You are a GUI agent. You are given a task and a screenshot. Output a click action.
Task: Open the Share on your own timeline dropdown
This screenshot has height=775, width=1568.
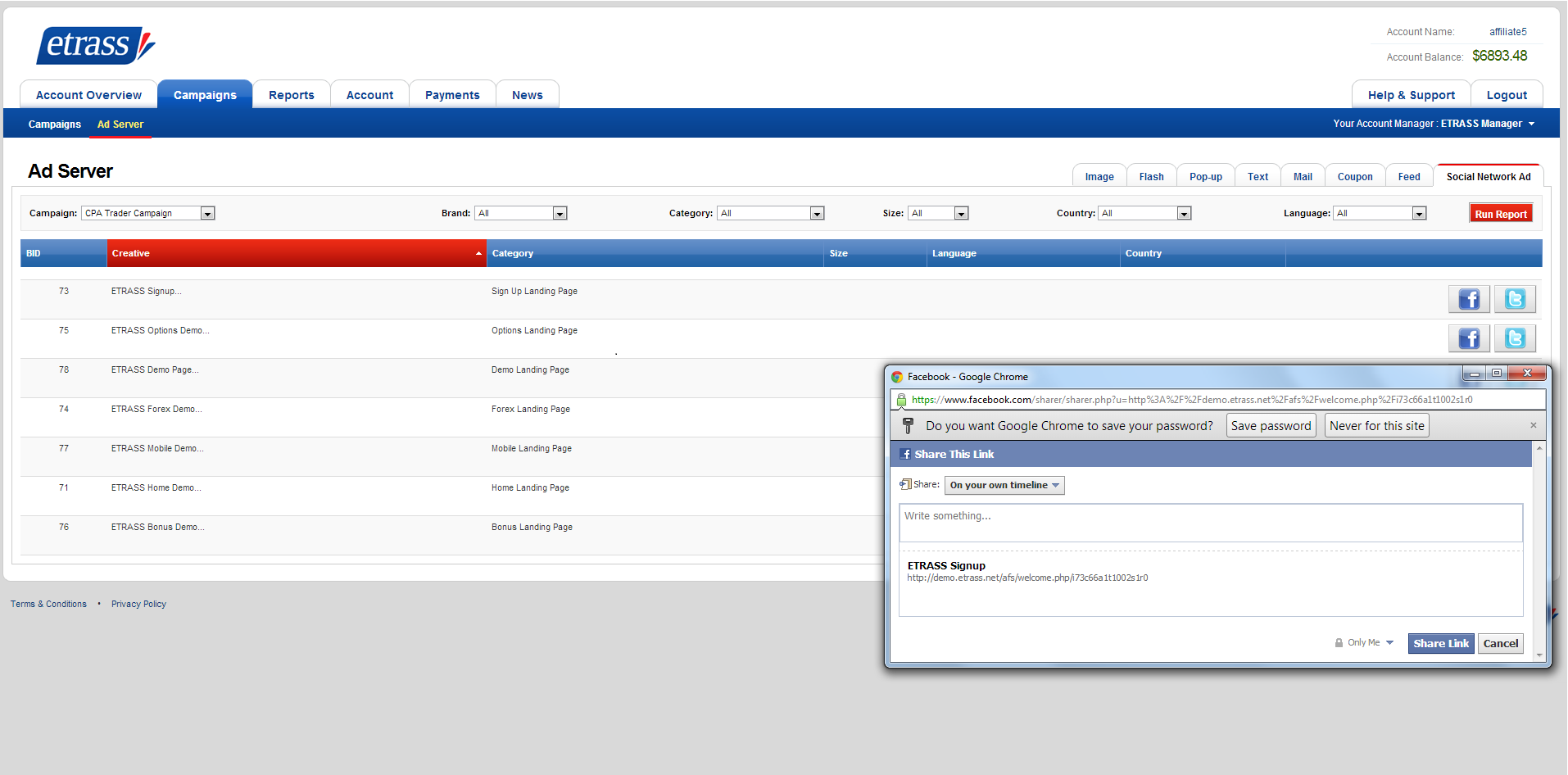click(1004, 485)
